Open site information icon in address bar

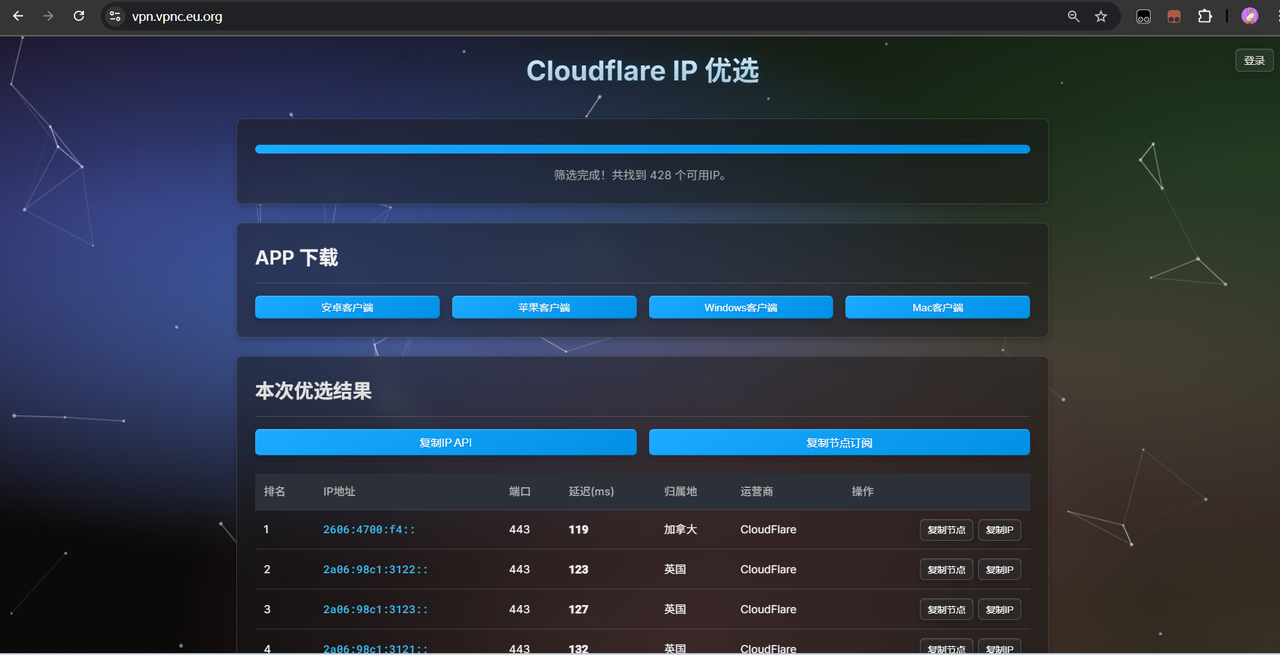click(115, 16)
